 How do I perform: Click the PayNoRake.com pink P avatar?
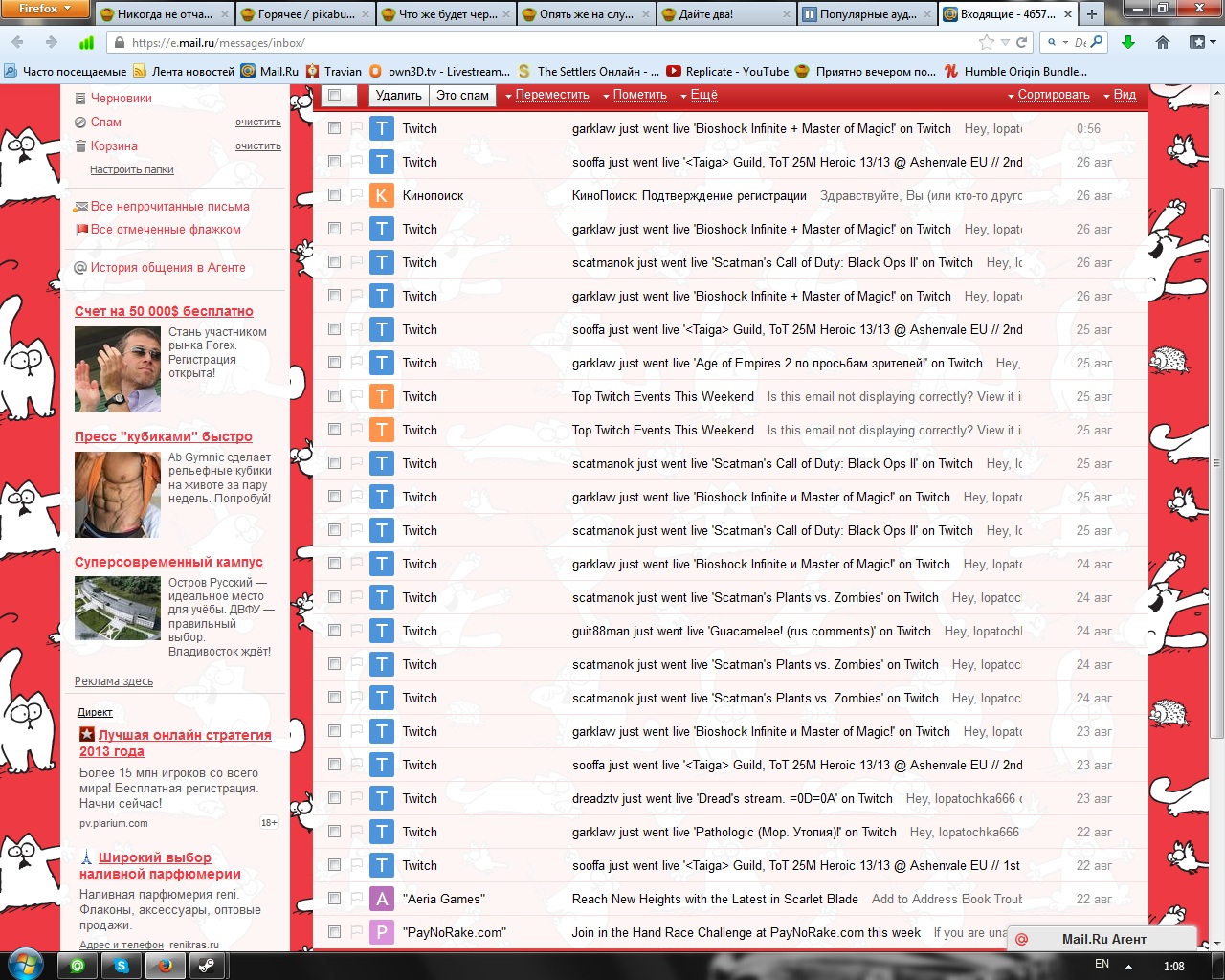[382, 932]
